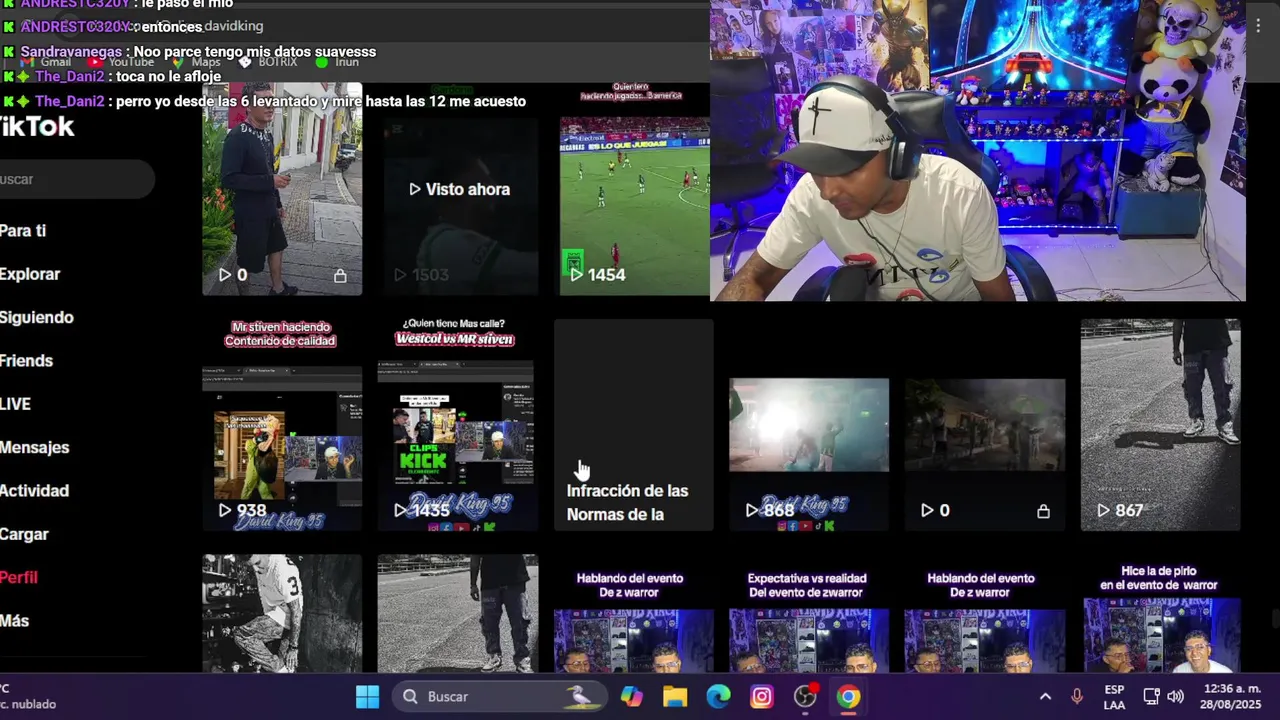Click lock icon on man-on-sidewalk video
The width and height of the screenshot is (1280, 720).
tap(340, 275)
